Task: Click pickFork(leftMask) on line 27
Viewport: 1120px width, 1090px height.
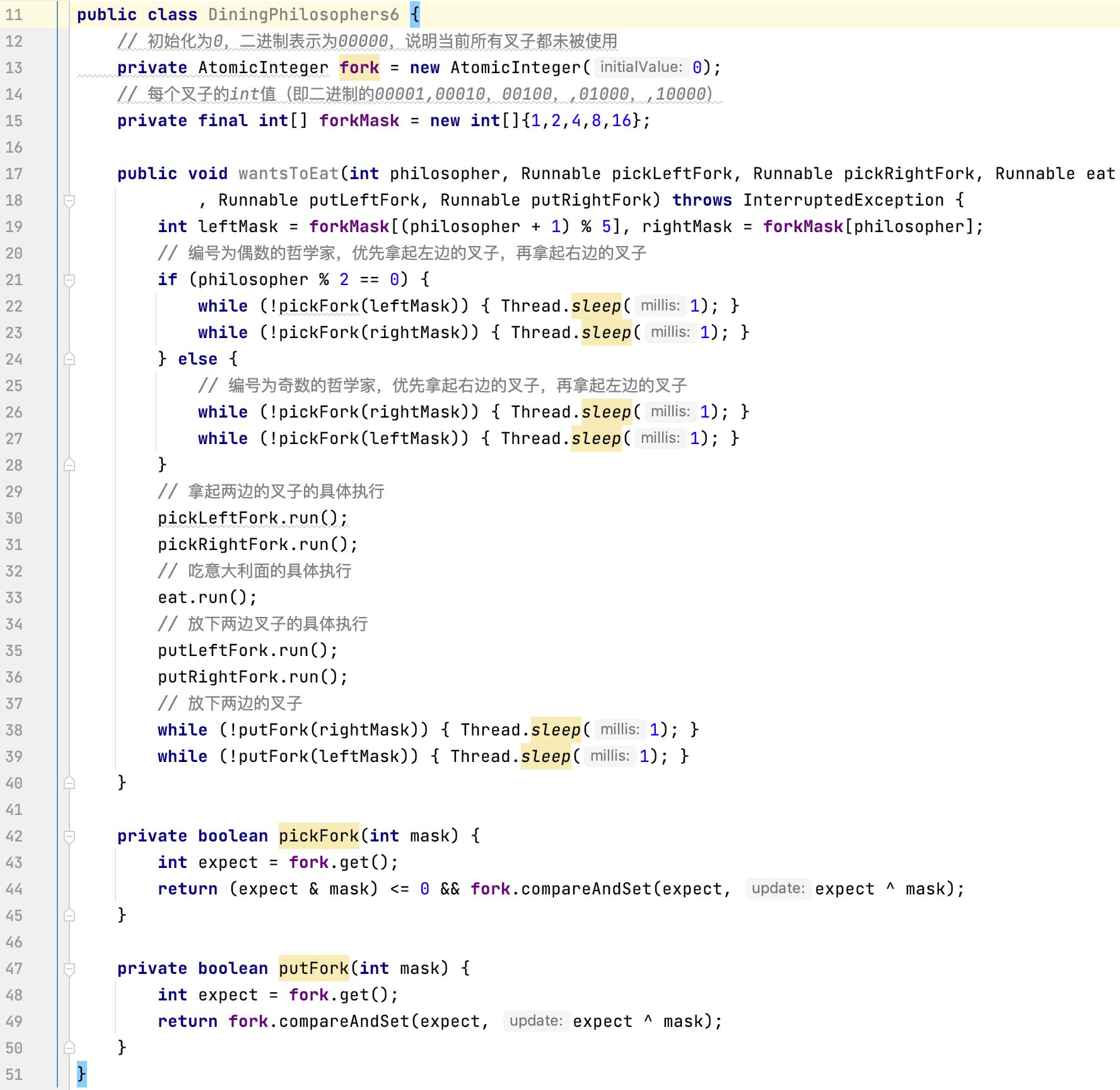Action: 369,438
